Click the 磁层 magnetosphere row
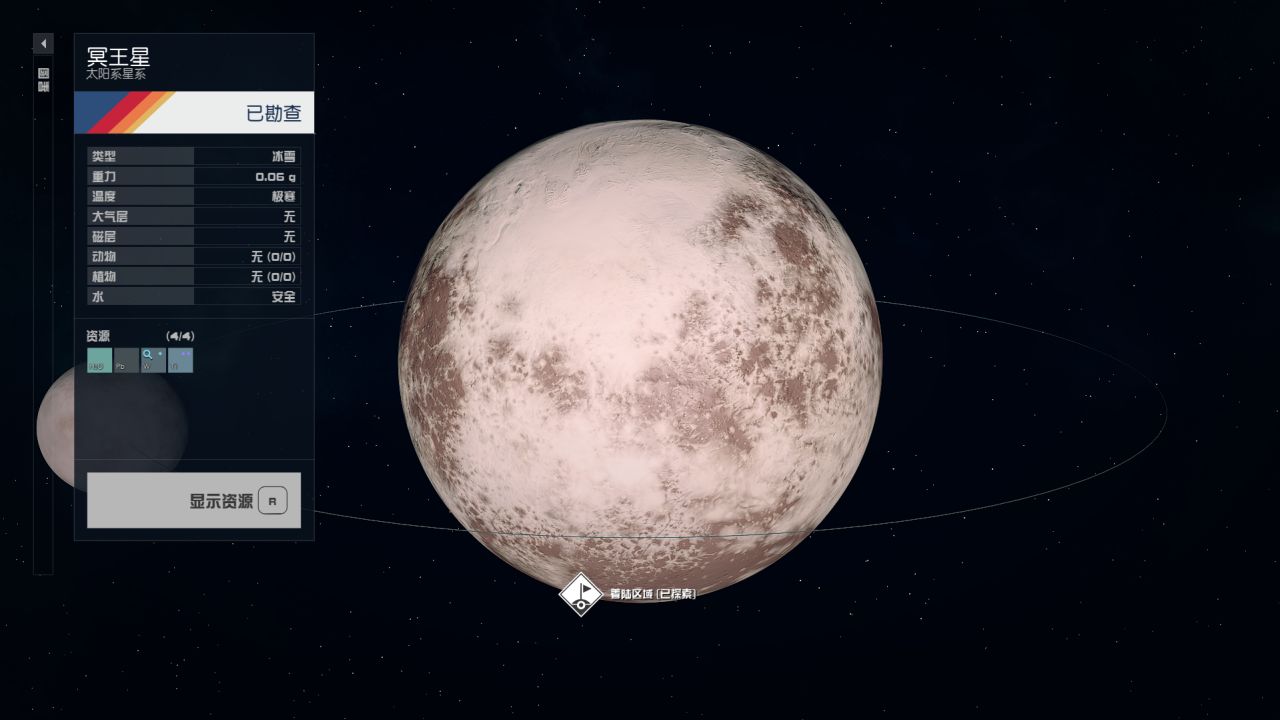Screen dimensions: 1280x720 (x=194, y=236)
